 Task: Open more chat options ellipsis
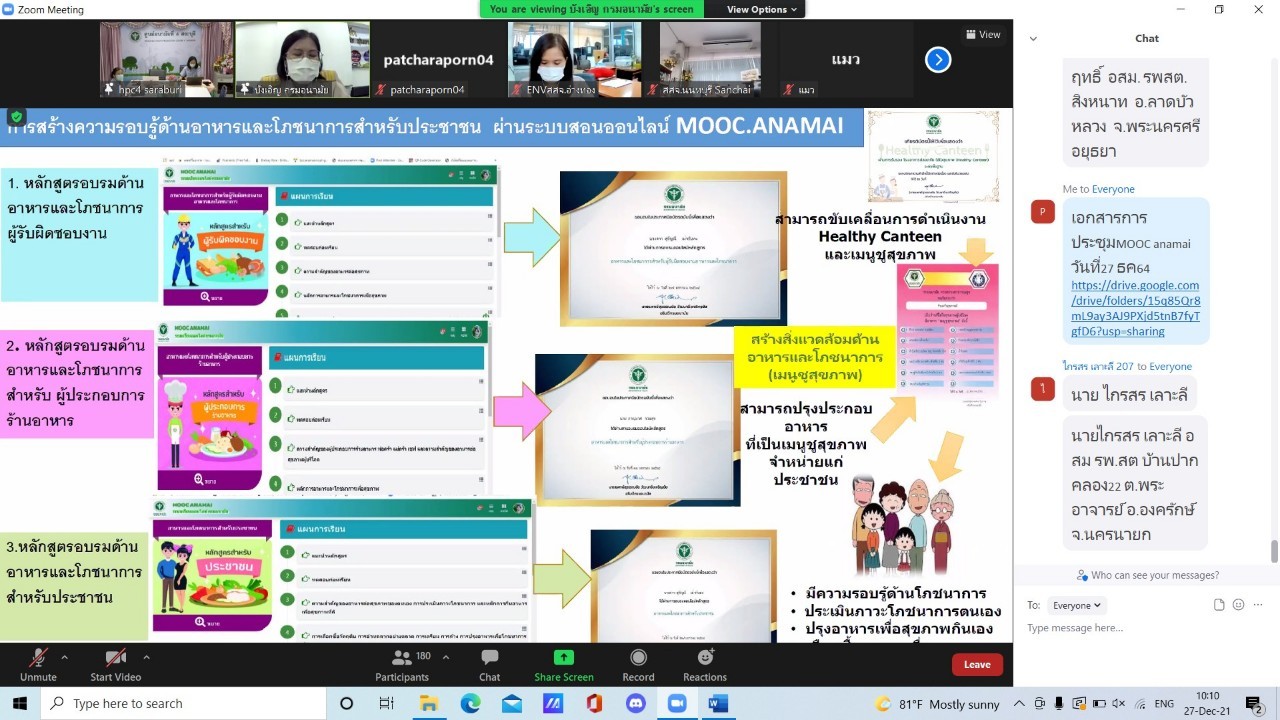pos(1258,605)
